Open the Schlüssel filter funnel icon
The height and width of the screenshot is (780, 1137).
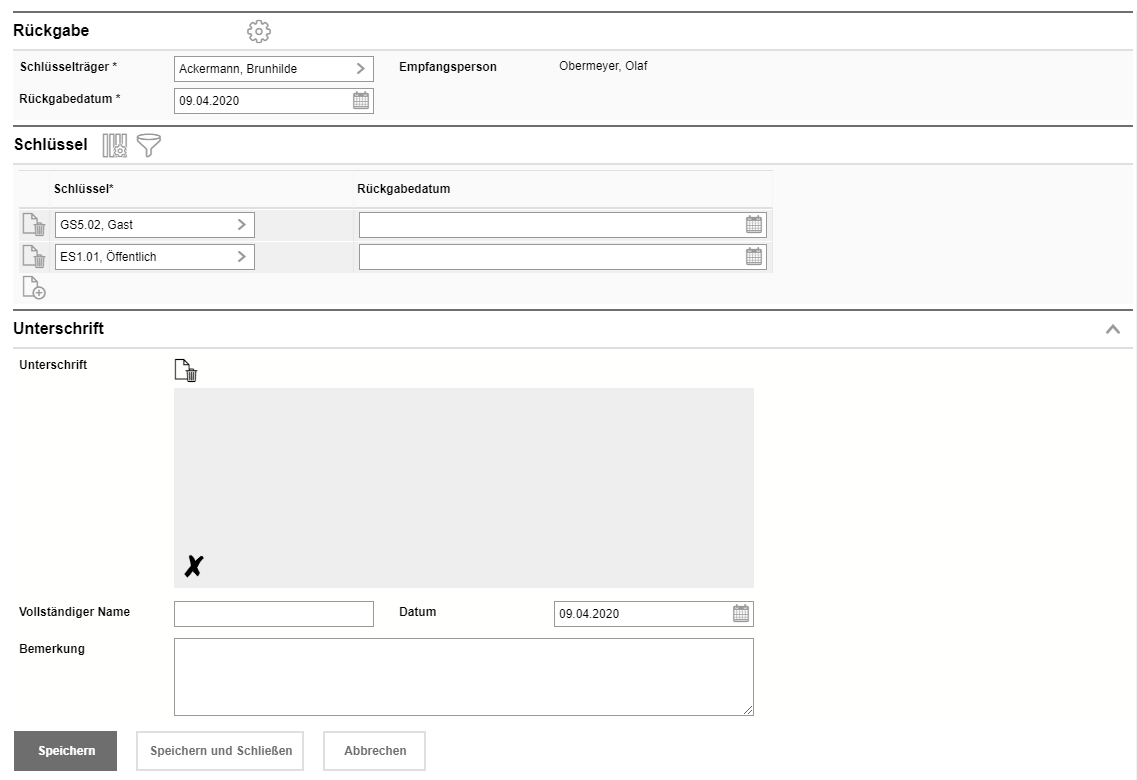coord(149,146)
